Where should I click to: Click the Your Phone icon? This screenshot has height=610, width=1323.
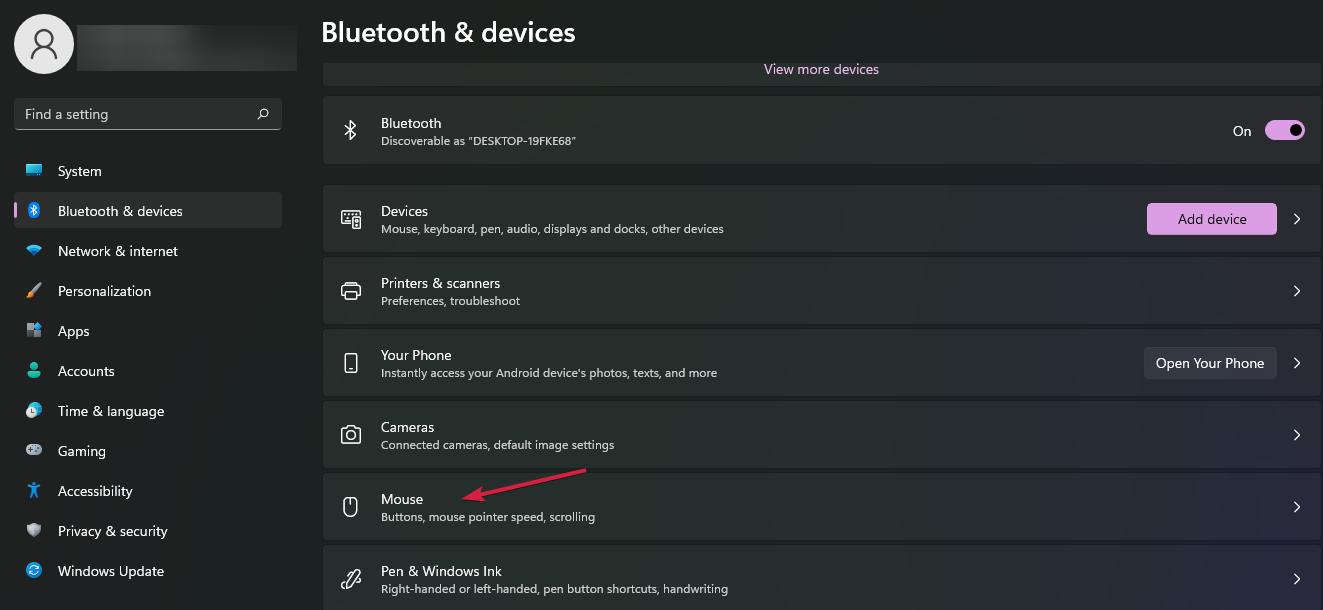[x=351, y=363]
